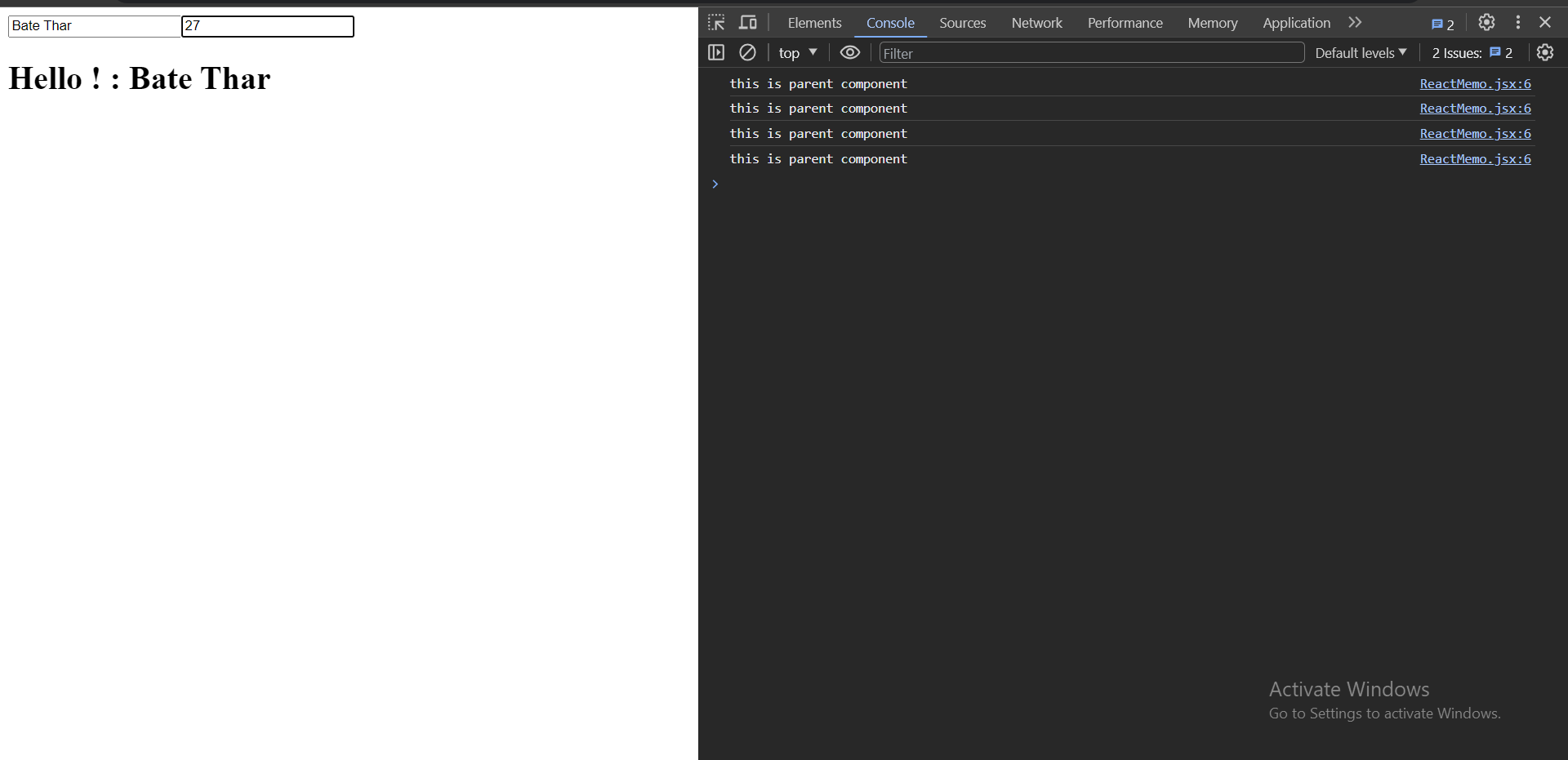This screenshot has width=1568, height=760.
Task: Toggle the device toolbar icon
Action: [x=747, y=23]
